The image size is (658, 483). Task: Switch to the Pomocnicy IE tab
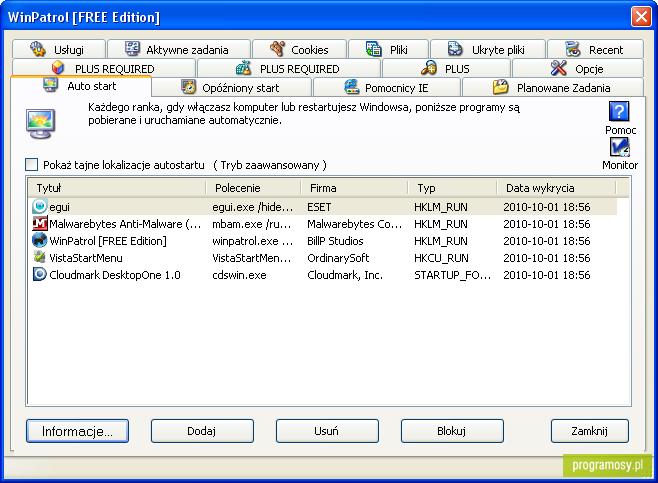coord(387,87)
